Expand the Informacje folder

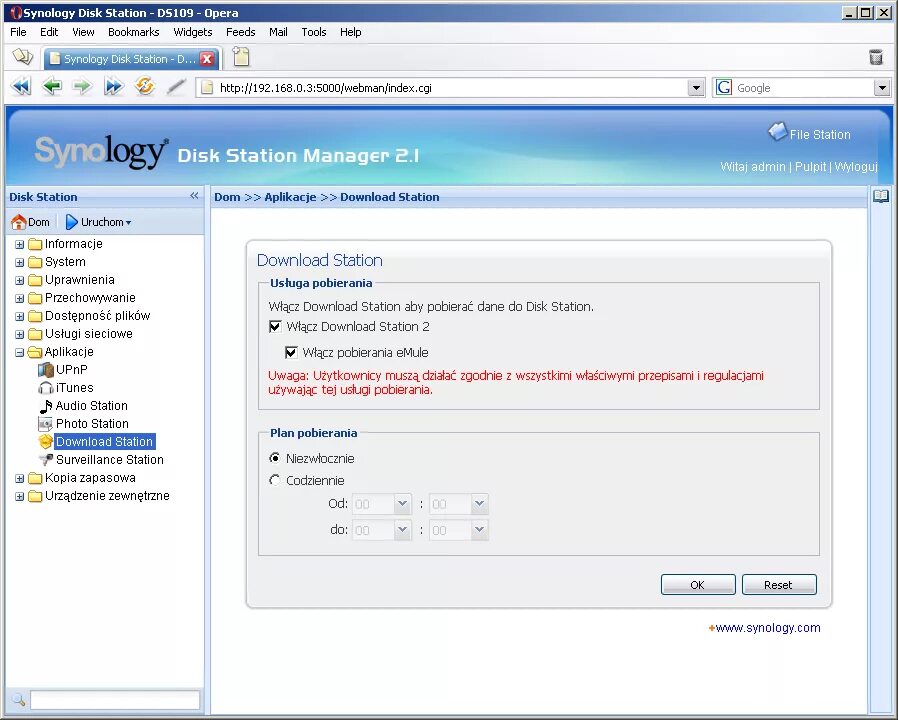(x=19, y=245)
